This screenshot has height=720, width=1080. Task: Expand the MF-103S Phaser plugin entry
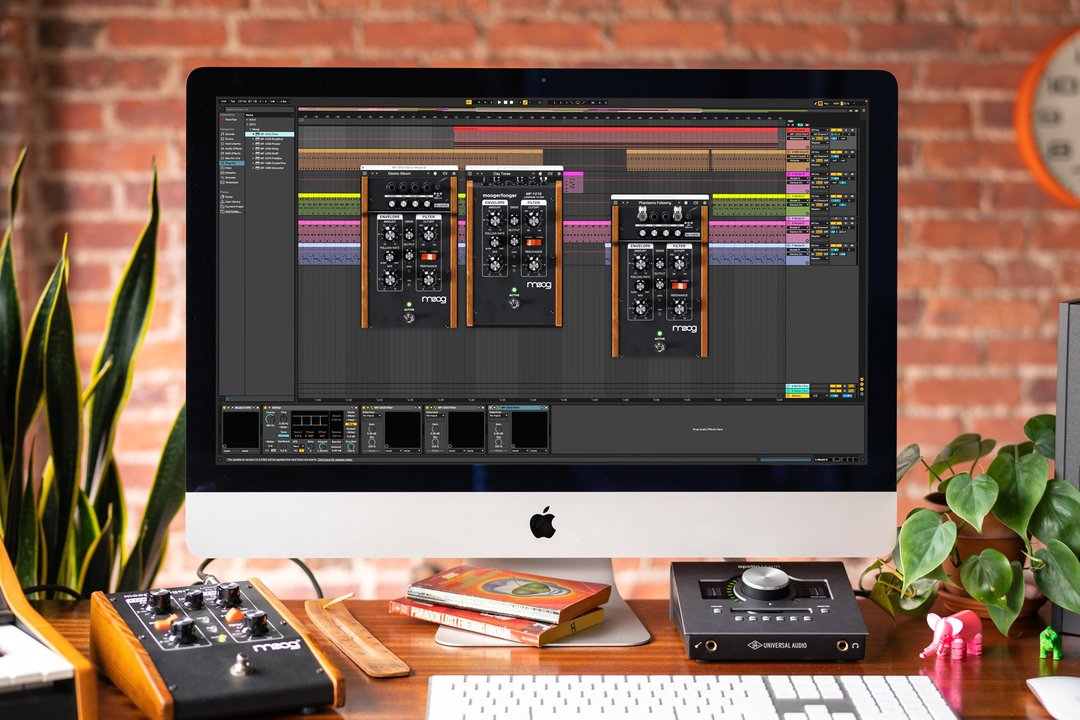click(x=253, y=143)
